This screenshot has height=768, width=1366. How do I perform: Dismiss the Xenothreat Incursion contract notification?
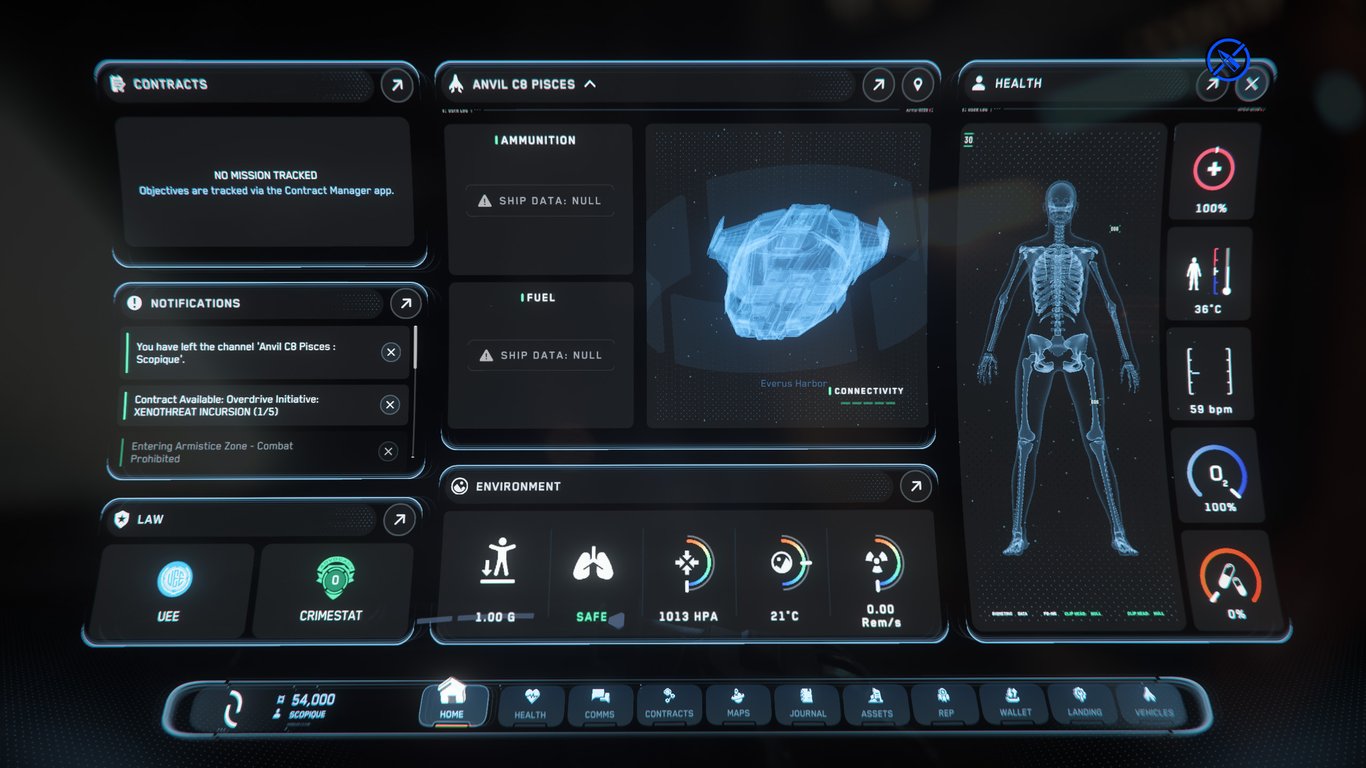tap(390, 405)
